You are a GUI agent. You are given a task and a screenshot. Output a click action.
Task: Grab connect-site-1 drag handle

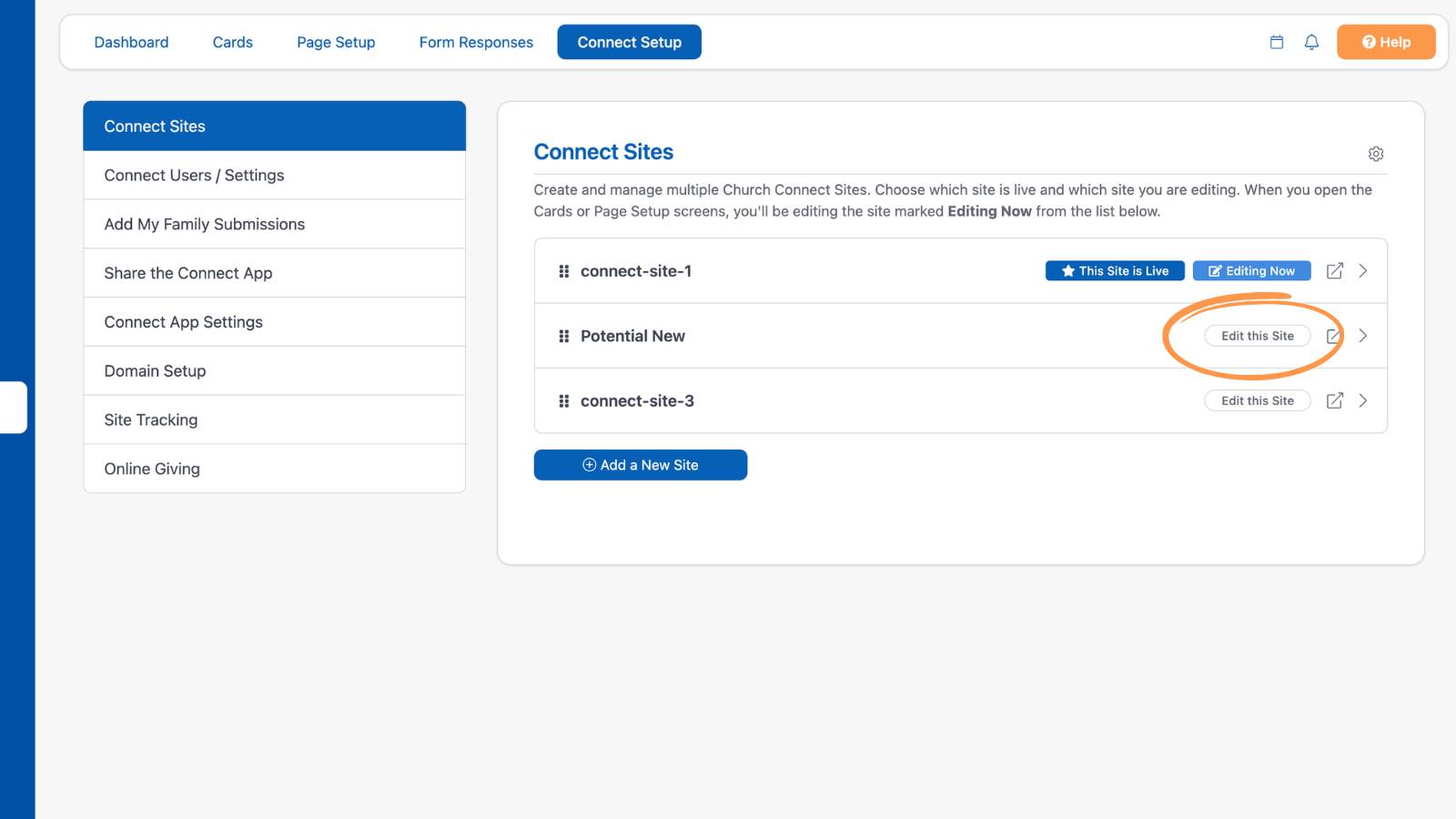[564, 271]
